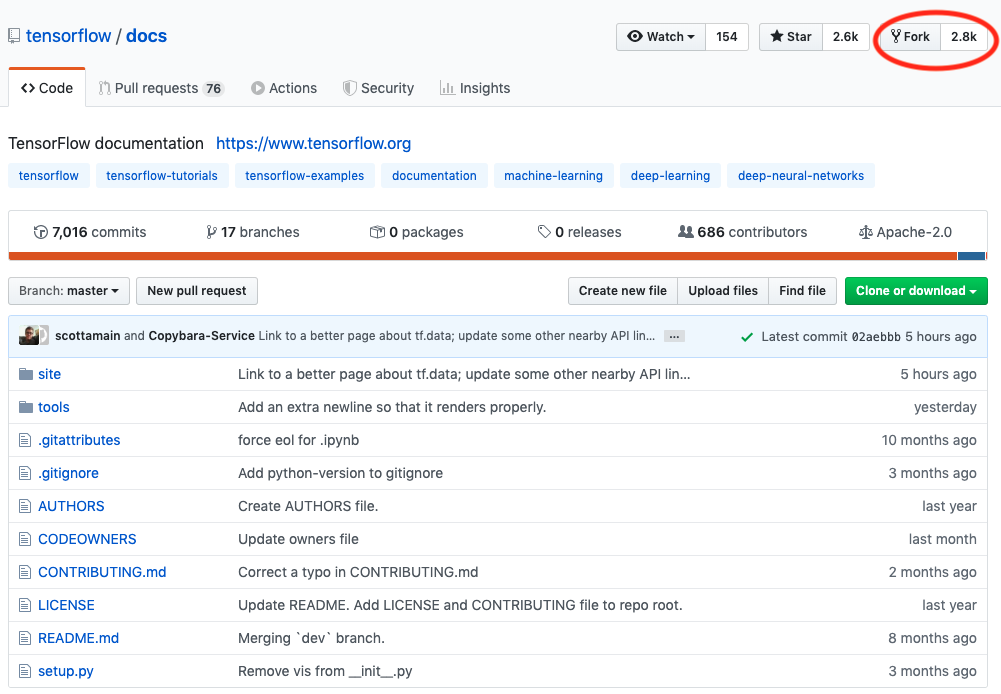Open the Branch: master dropdown
The height and width of the screenshot is (694, 1001).
[x=69, y=291]
